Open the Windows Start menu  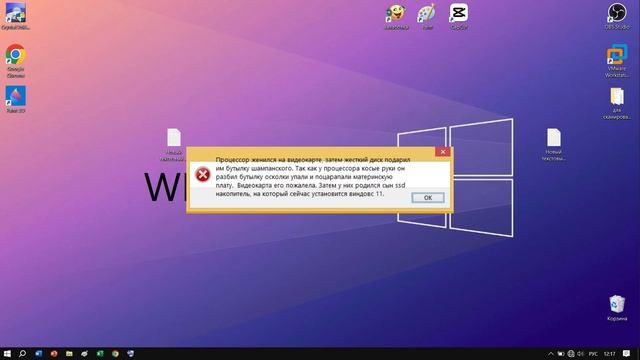(7, 353)
